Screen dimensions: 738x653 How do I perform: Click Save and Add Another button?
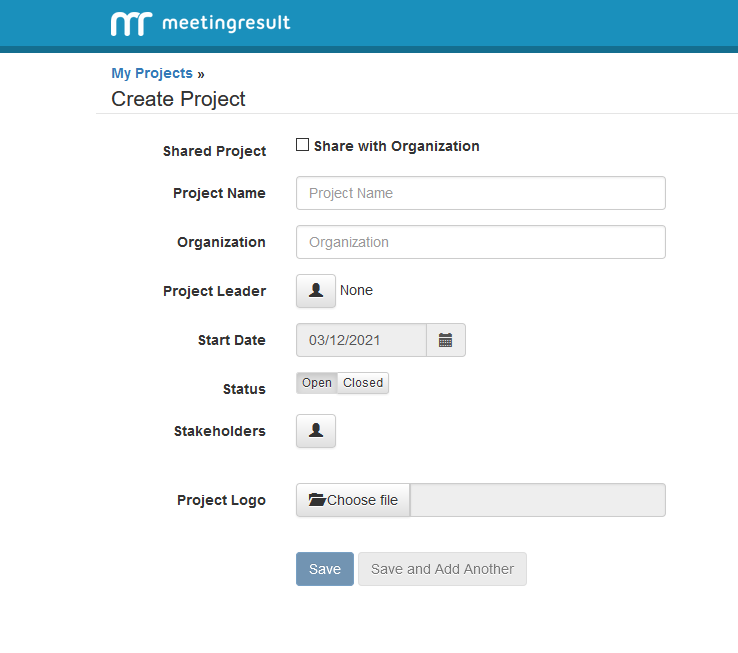click(x=442, y=569)
